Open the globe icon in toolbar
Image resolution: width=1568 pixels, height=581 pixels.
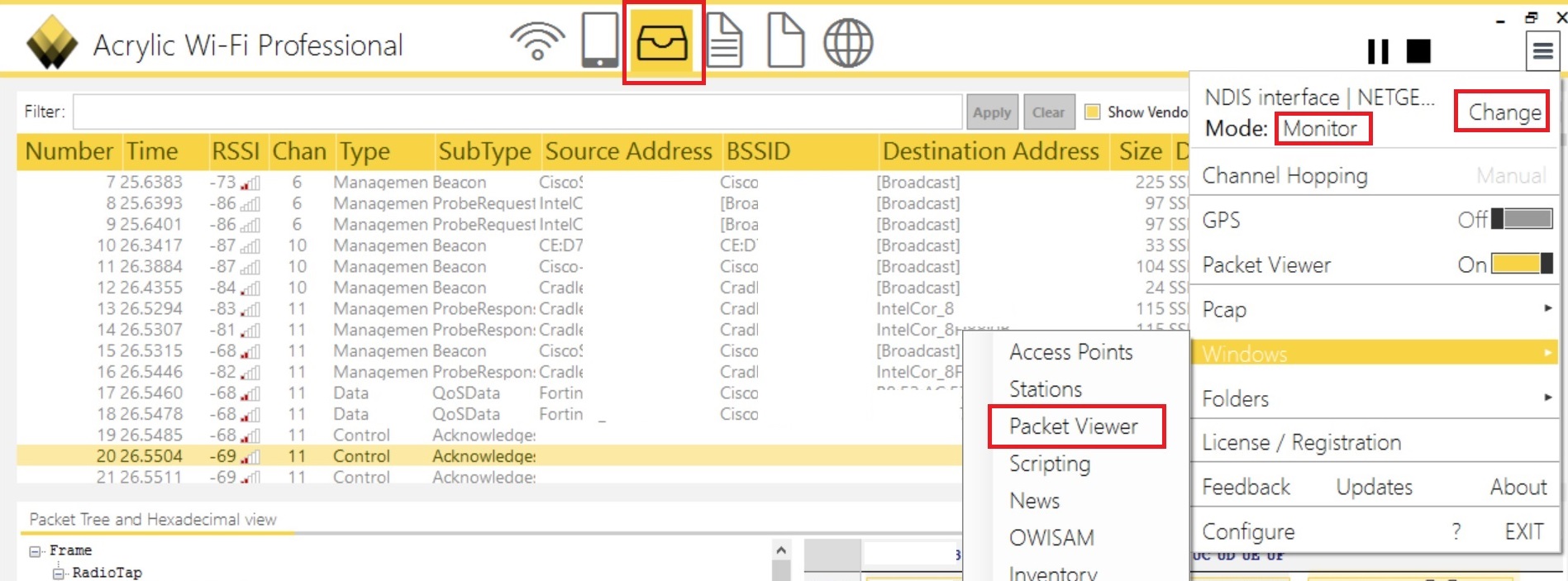[x=848, y=42]
